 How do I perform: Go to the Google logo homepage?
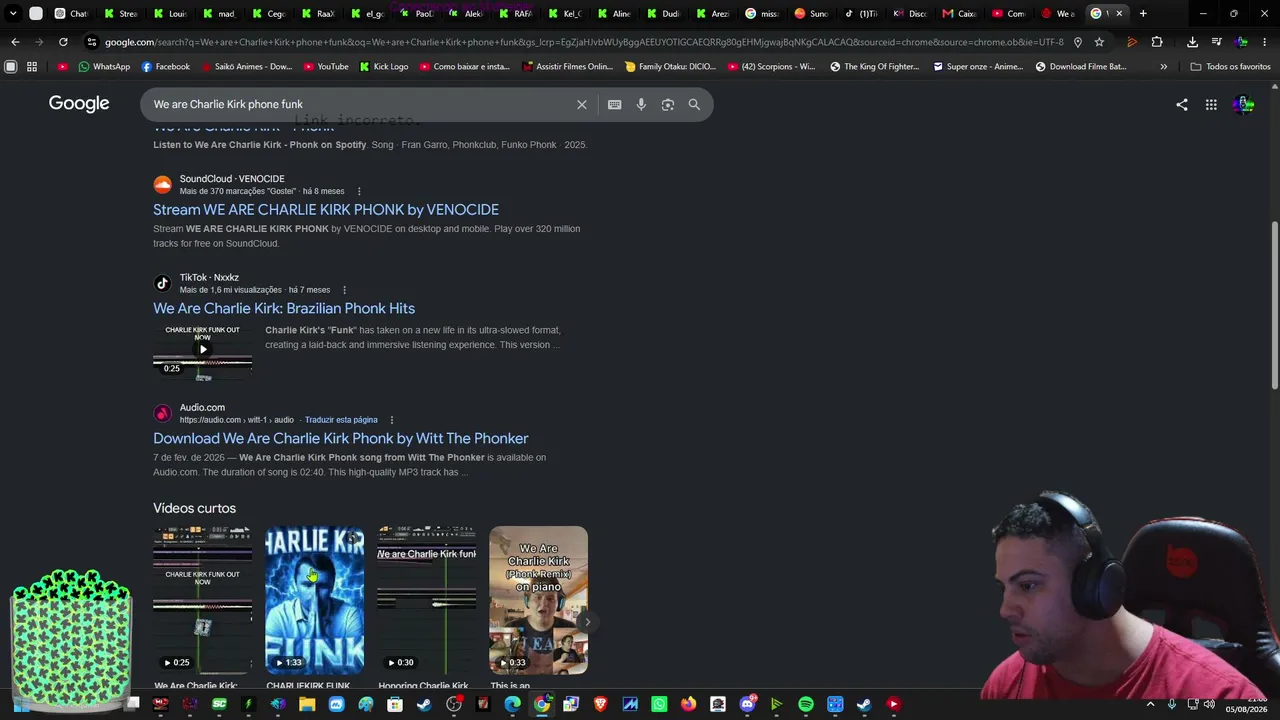(79, 104)
